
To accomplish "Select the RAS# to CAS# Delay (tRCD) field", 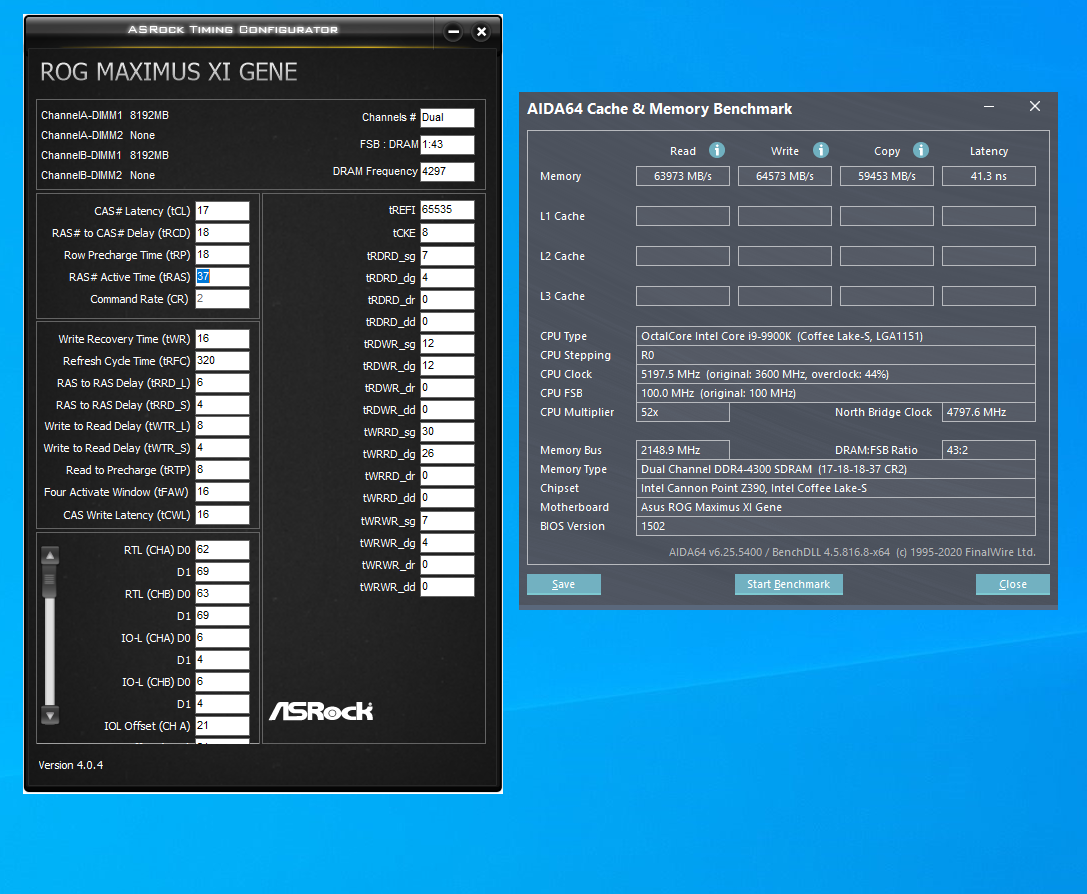I will coord(222,233).
